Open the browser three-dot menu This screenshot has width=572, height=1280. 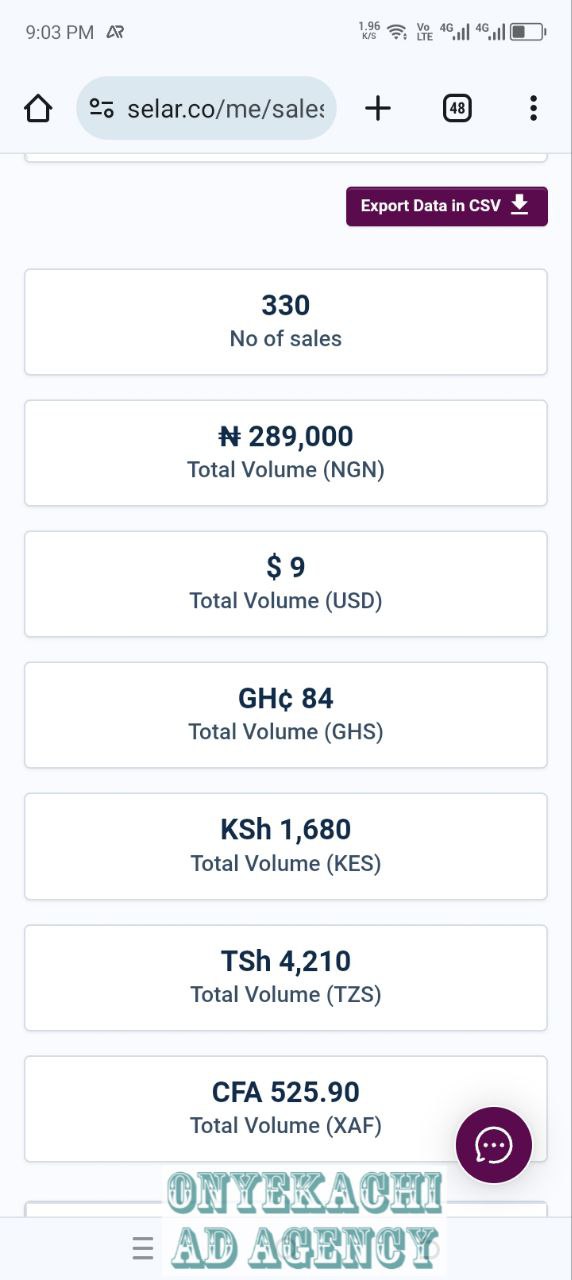[x=534, y=108]
